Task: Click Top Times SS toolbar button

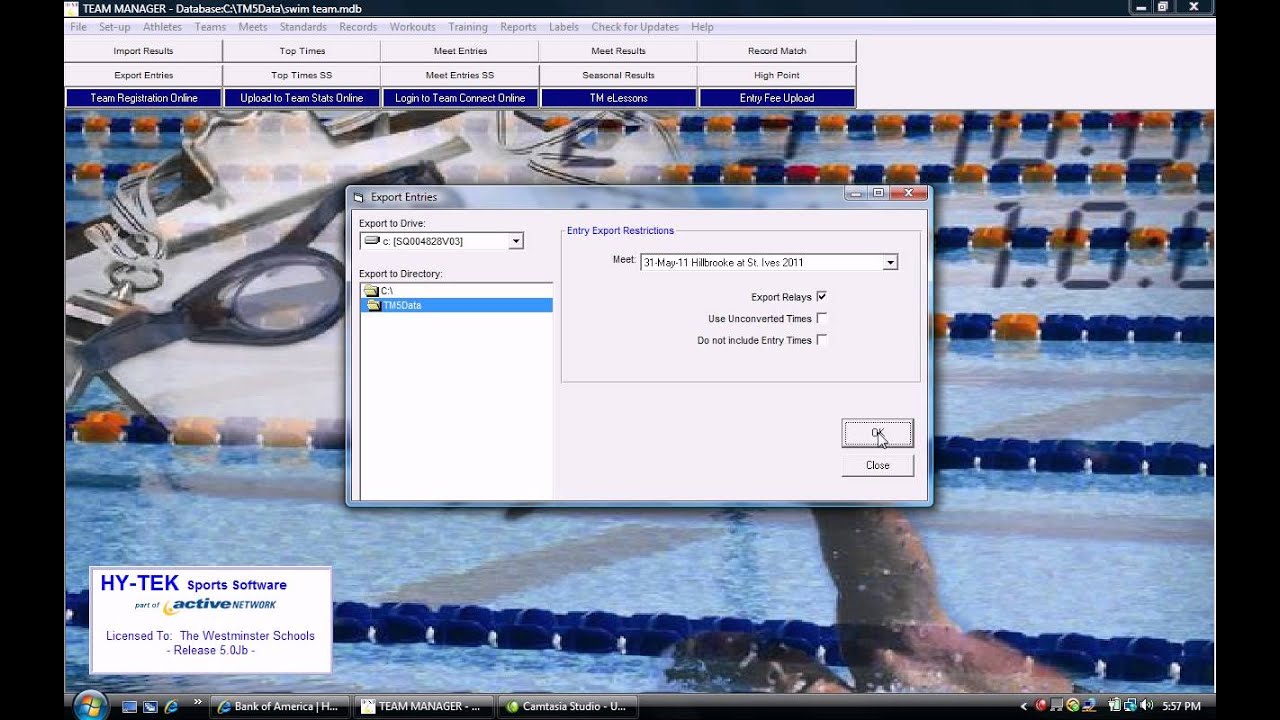Action: click(302, 75)
